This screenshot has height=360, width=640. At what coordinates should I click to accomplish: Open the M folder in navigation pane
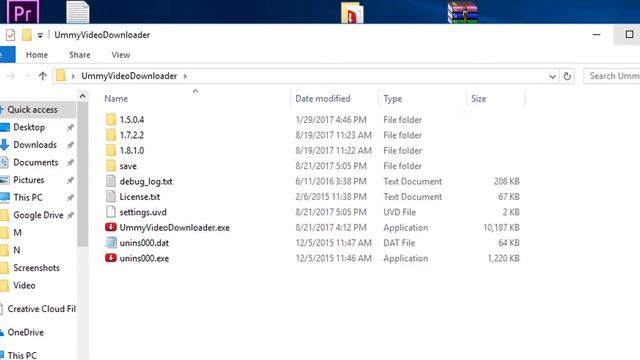point(17,233)
